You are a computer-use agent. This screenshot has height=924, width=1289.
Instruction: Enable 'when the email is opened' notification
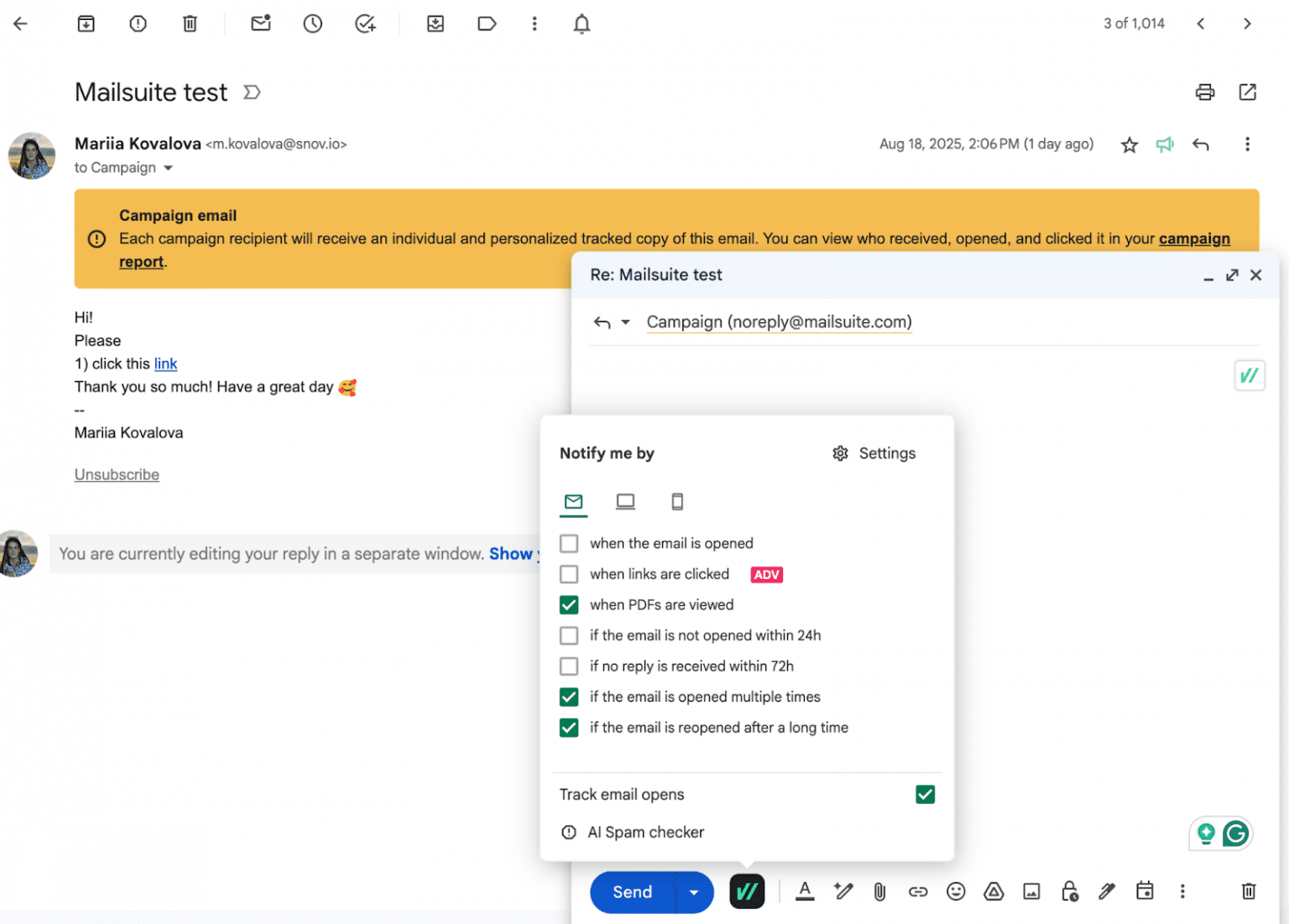click(569, 544)
